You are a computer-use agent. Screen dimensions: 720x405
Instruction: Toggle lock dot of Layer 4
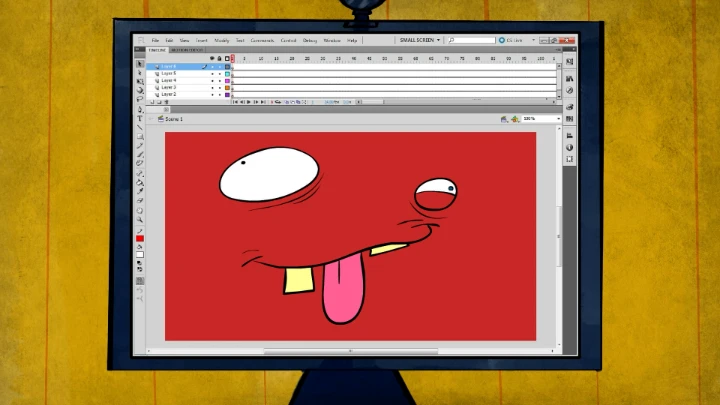pyautogui.click(x=219, y=81)
